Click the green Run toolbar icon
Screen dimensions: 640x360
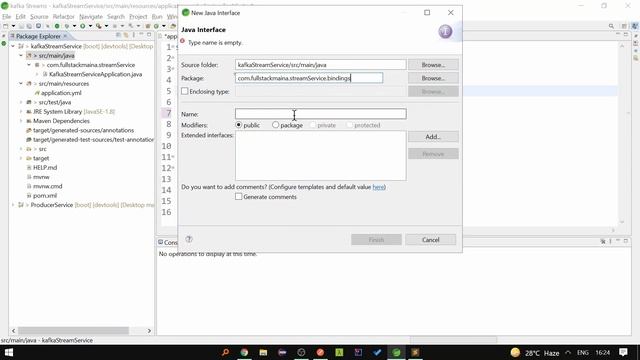(82, 26)
